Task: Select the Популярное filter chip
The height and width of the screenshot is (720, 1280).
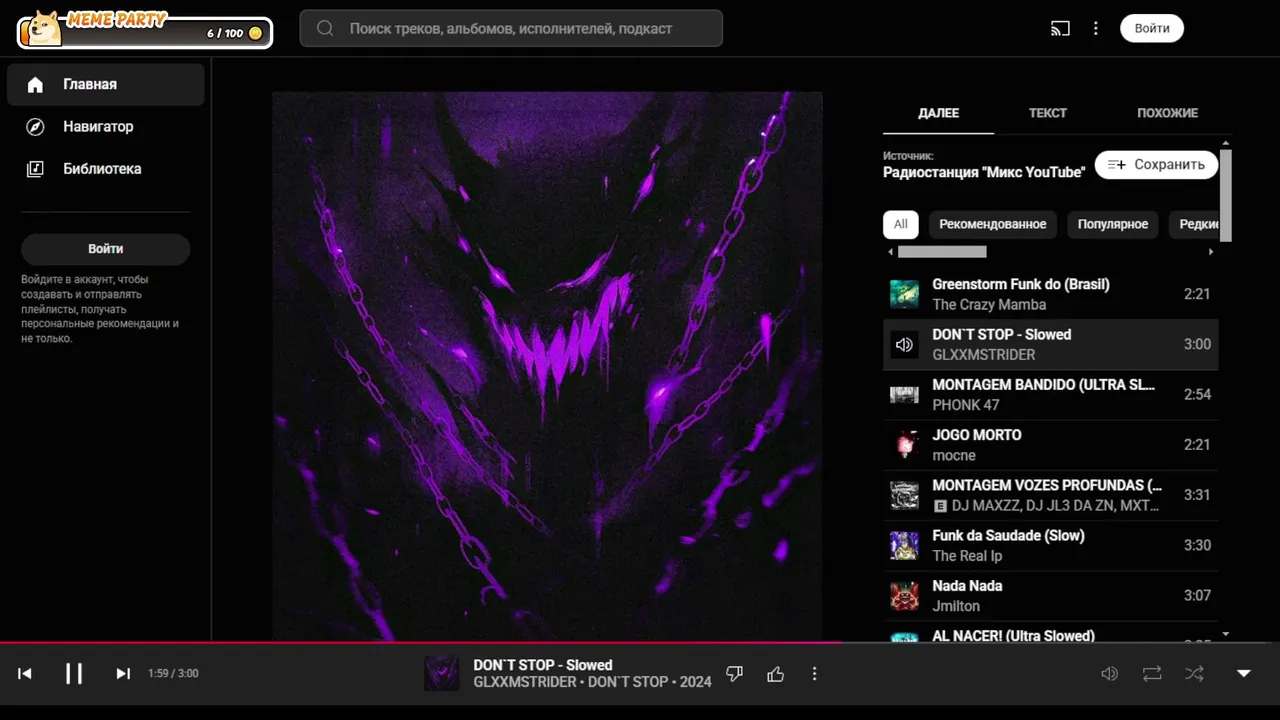Action: [x=1113, y=224]
